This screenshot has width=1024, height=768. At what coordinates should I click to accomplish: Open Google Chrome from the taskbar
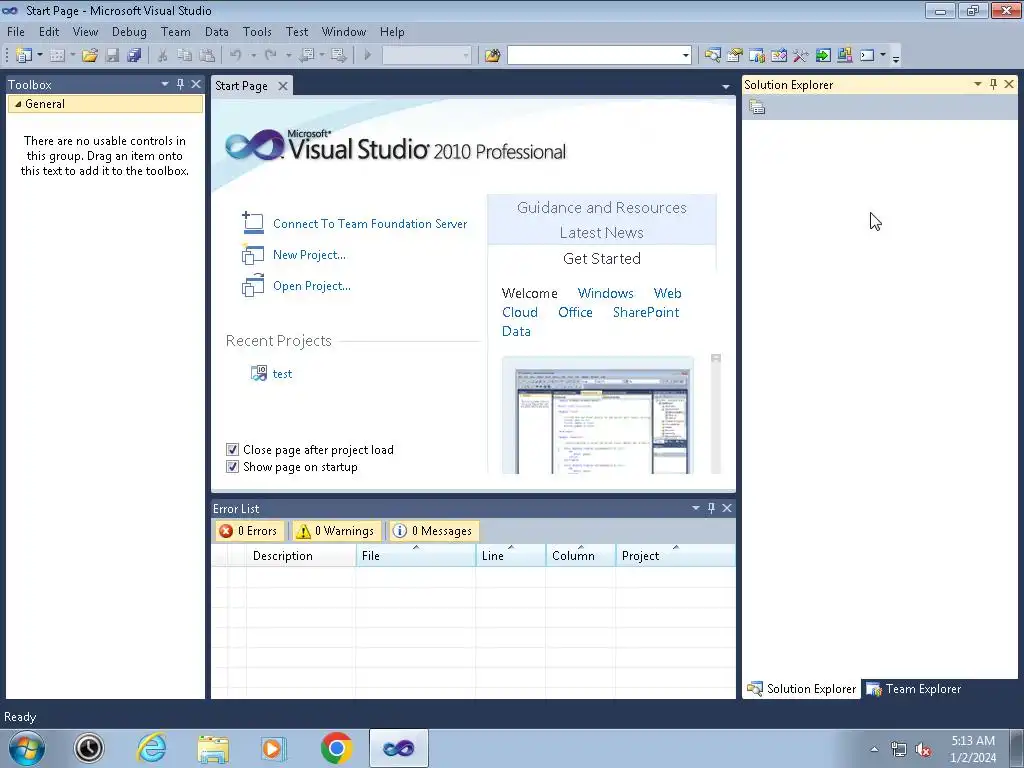point(336,748)
